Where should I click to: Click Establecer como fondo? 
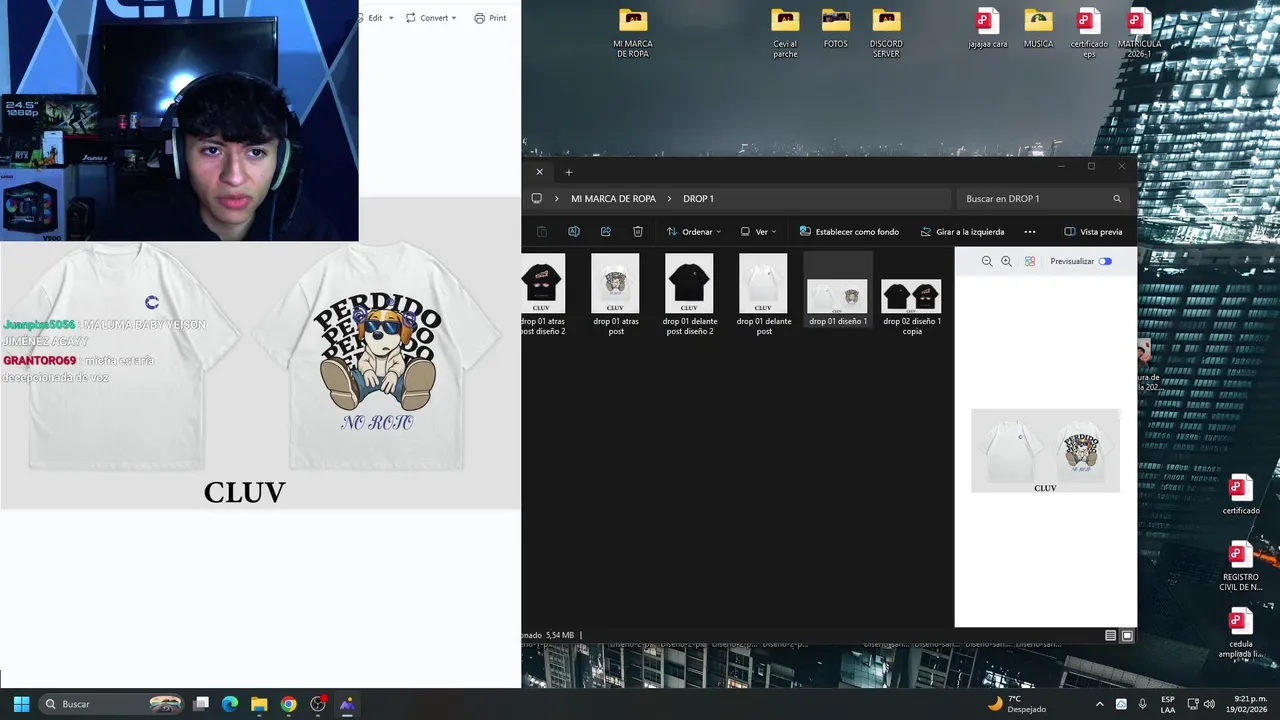point(849,231)
